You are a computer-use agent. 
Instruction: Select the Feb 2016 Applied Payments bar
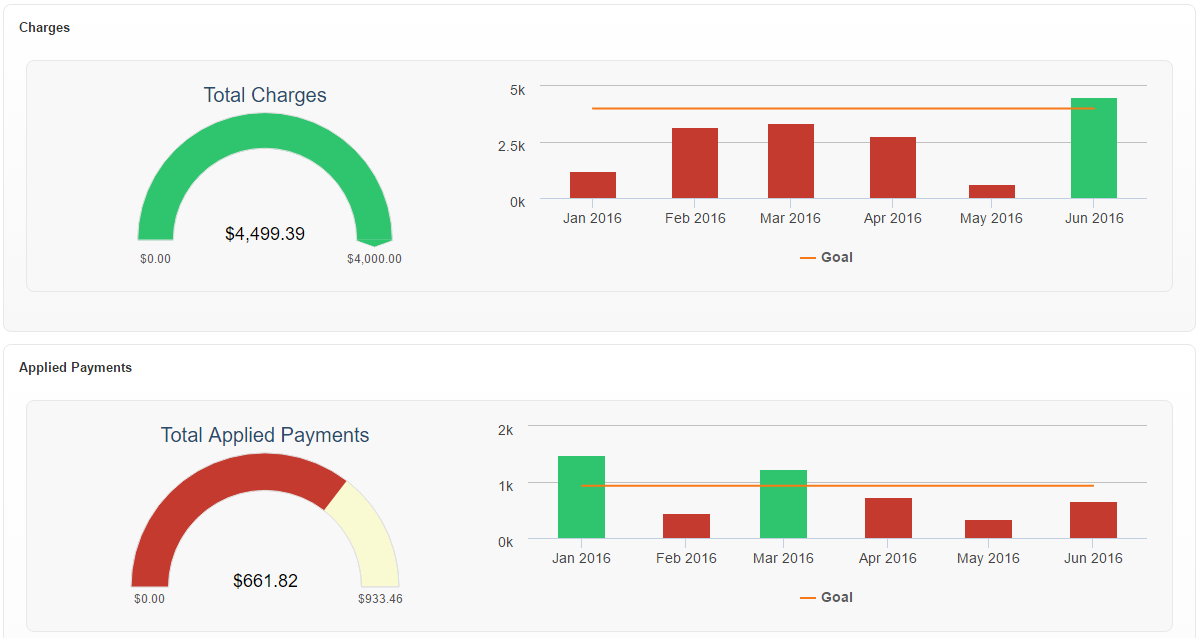(686, 526)
